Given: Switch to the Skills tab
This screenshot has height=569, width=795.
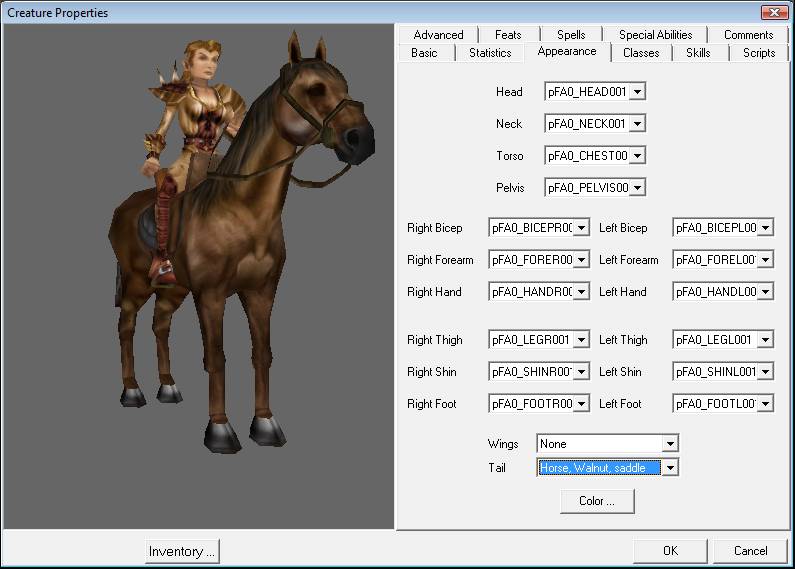Looking at the screenshot, I should [698, 53].
